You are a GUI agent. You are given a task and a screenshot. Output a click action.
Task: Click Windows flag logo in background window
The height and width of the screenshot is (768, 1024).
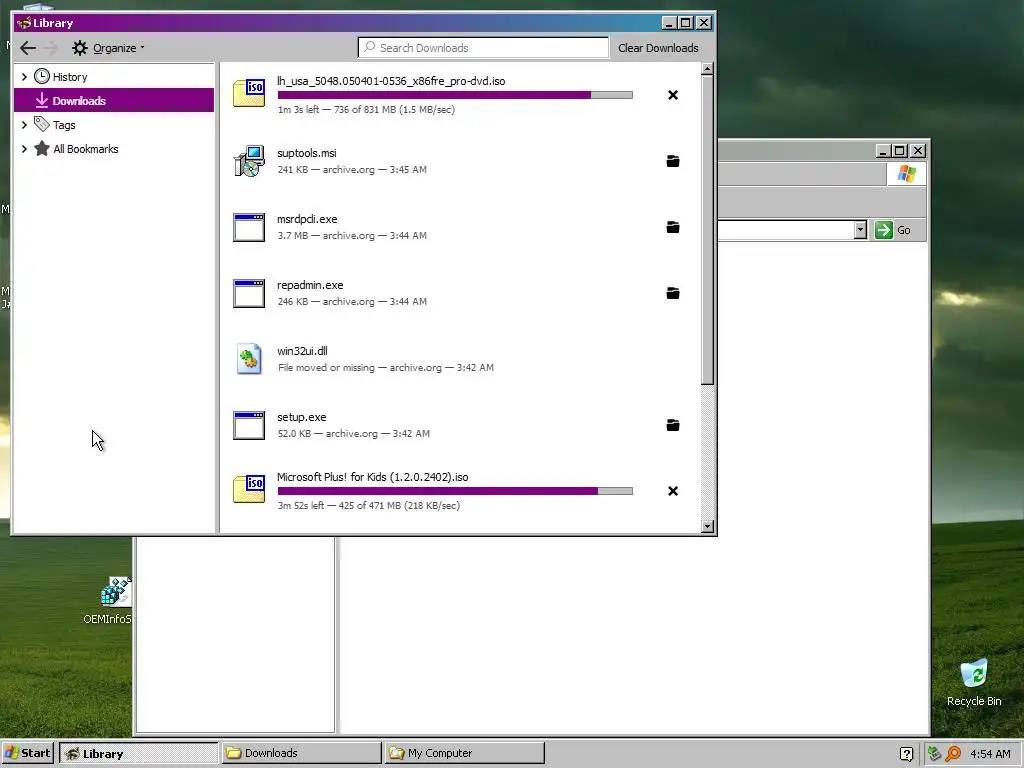point(906,174)
